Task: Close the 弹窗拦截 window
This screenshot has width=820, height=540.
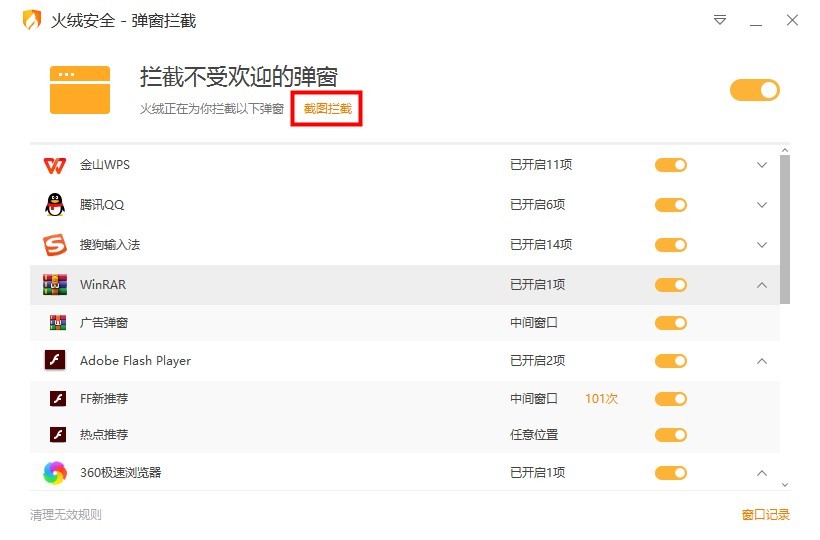Action: coord(792,20)
